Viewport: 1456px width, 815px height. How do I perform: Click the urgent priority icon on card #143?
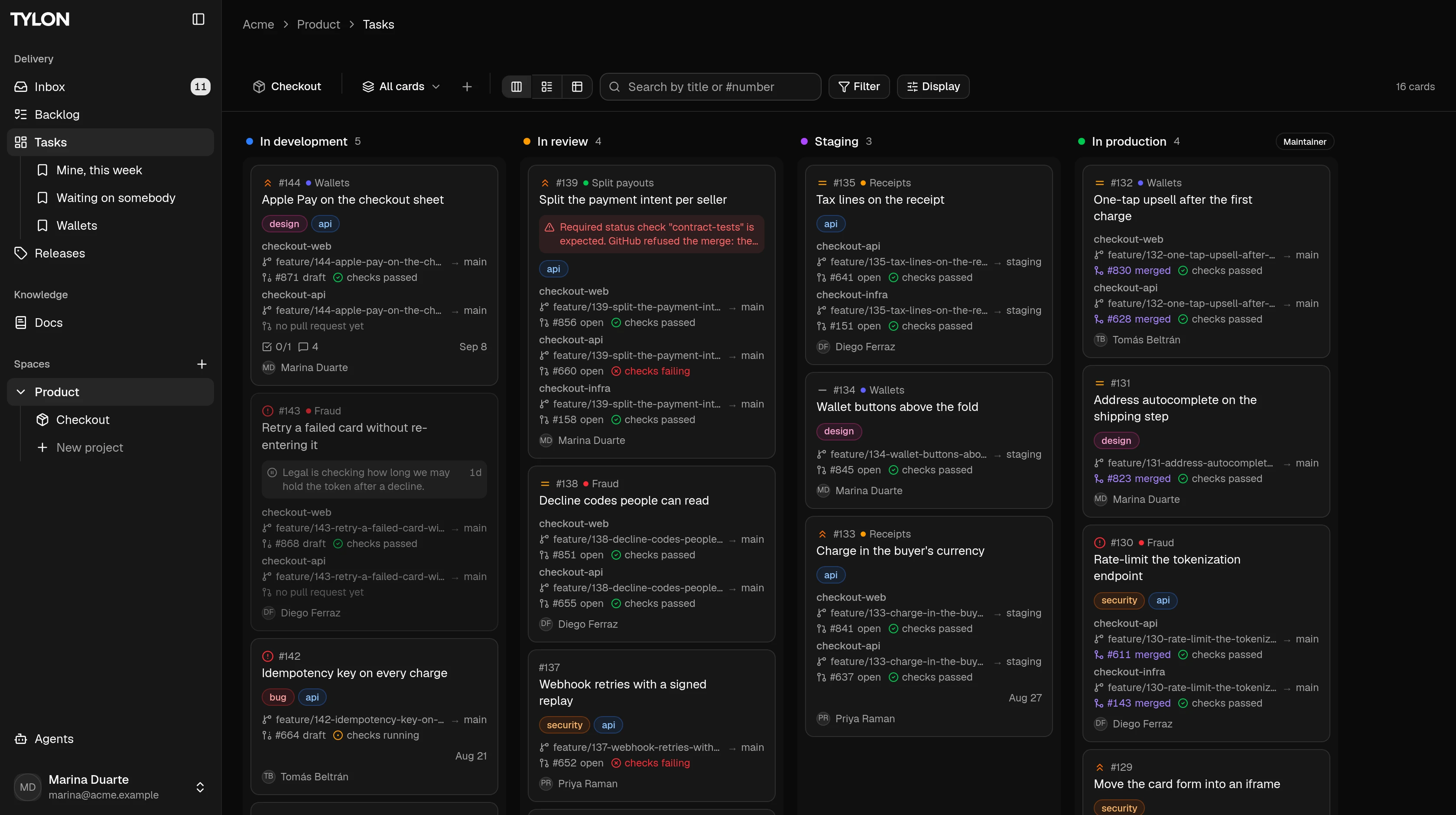click(x=268, y=411)
